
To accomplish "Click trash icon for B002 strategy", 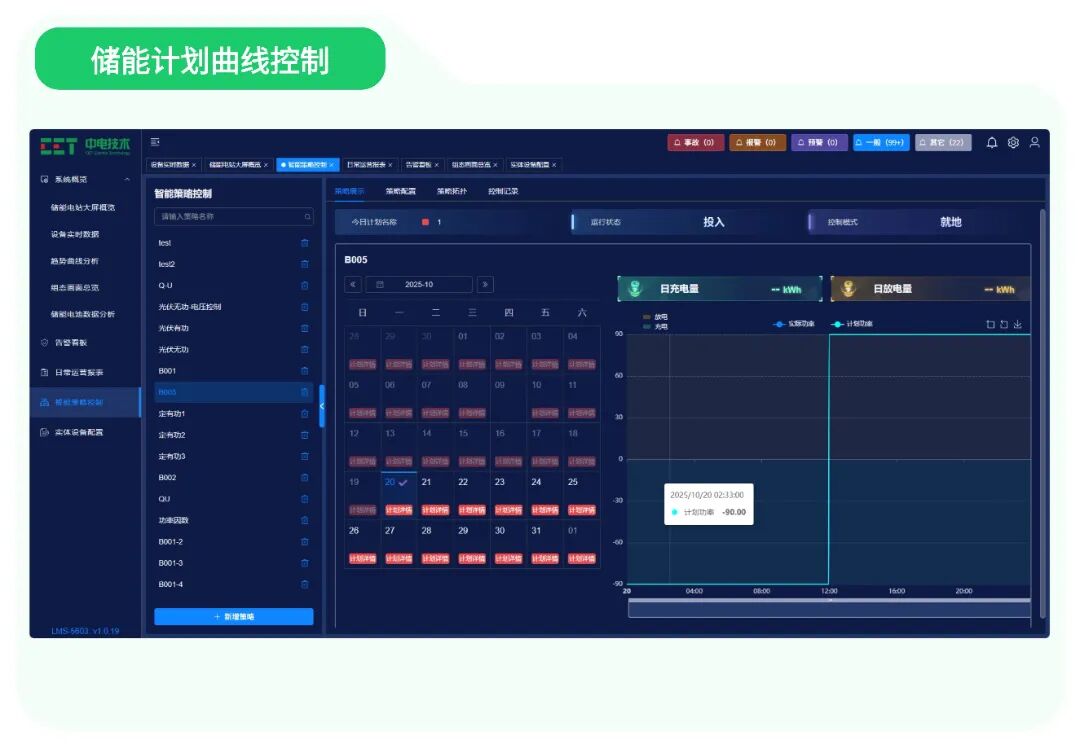I will (x=304, y=478).
